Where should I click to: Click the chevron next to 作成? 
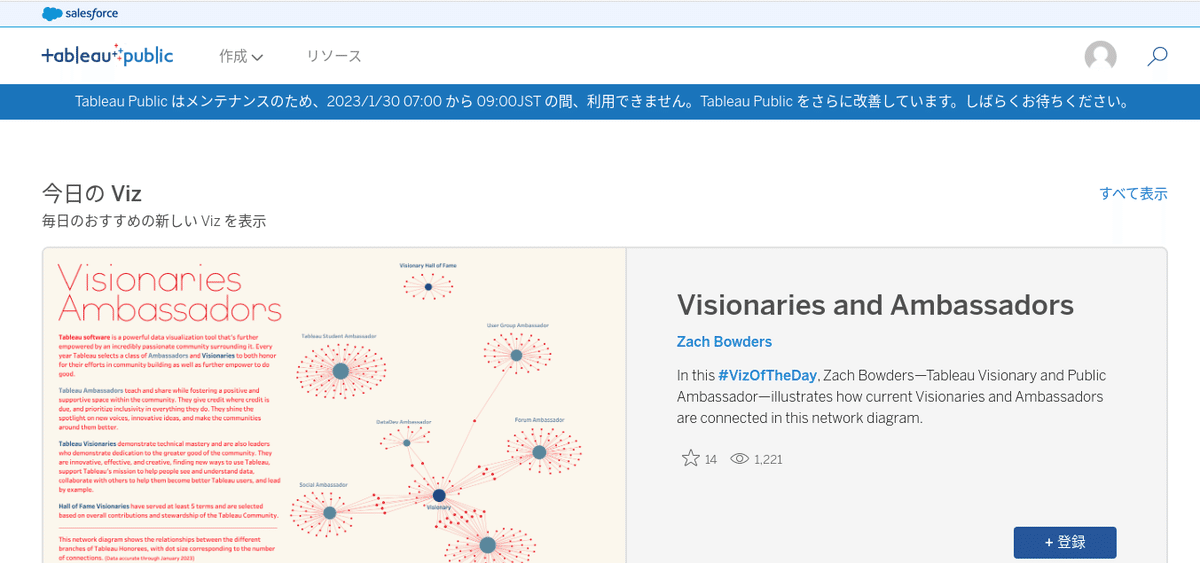tap(258, 58)
